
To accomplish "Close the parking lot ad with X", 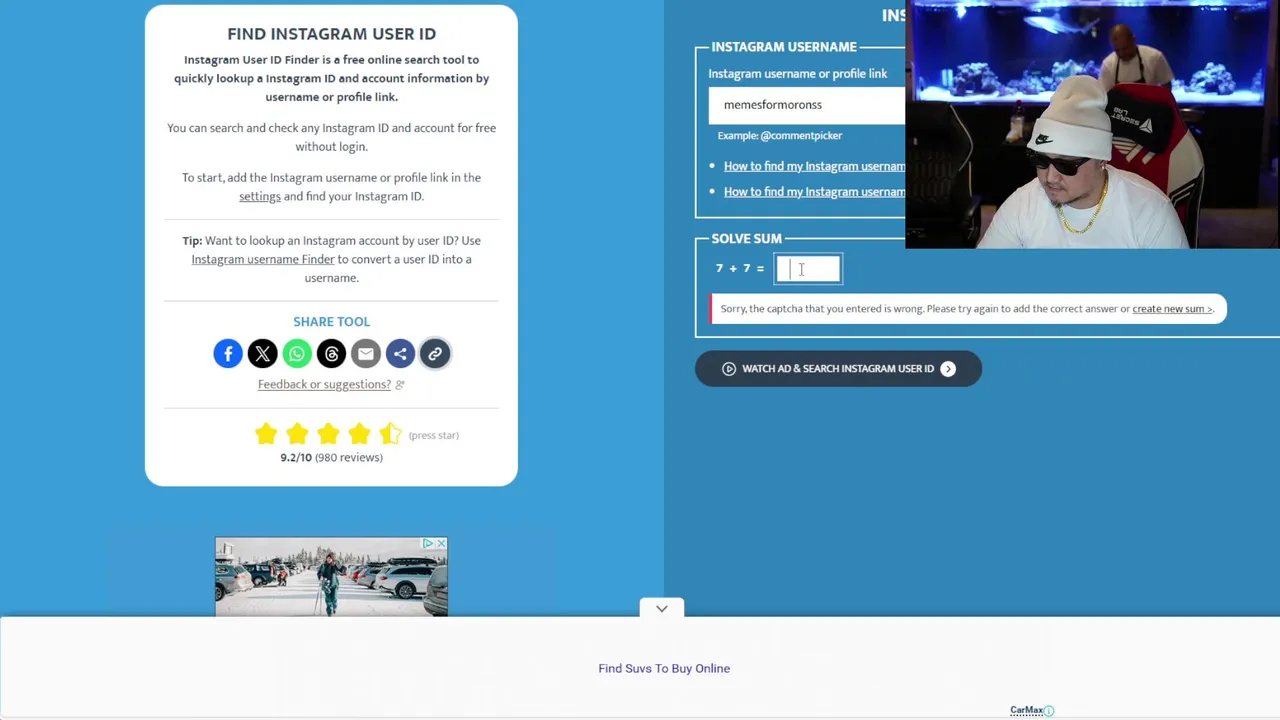I will click(440, 543).
